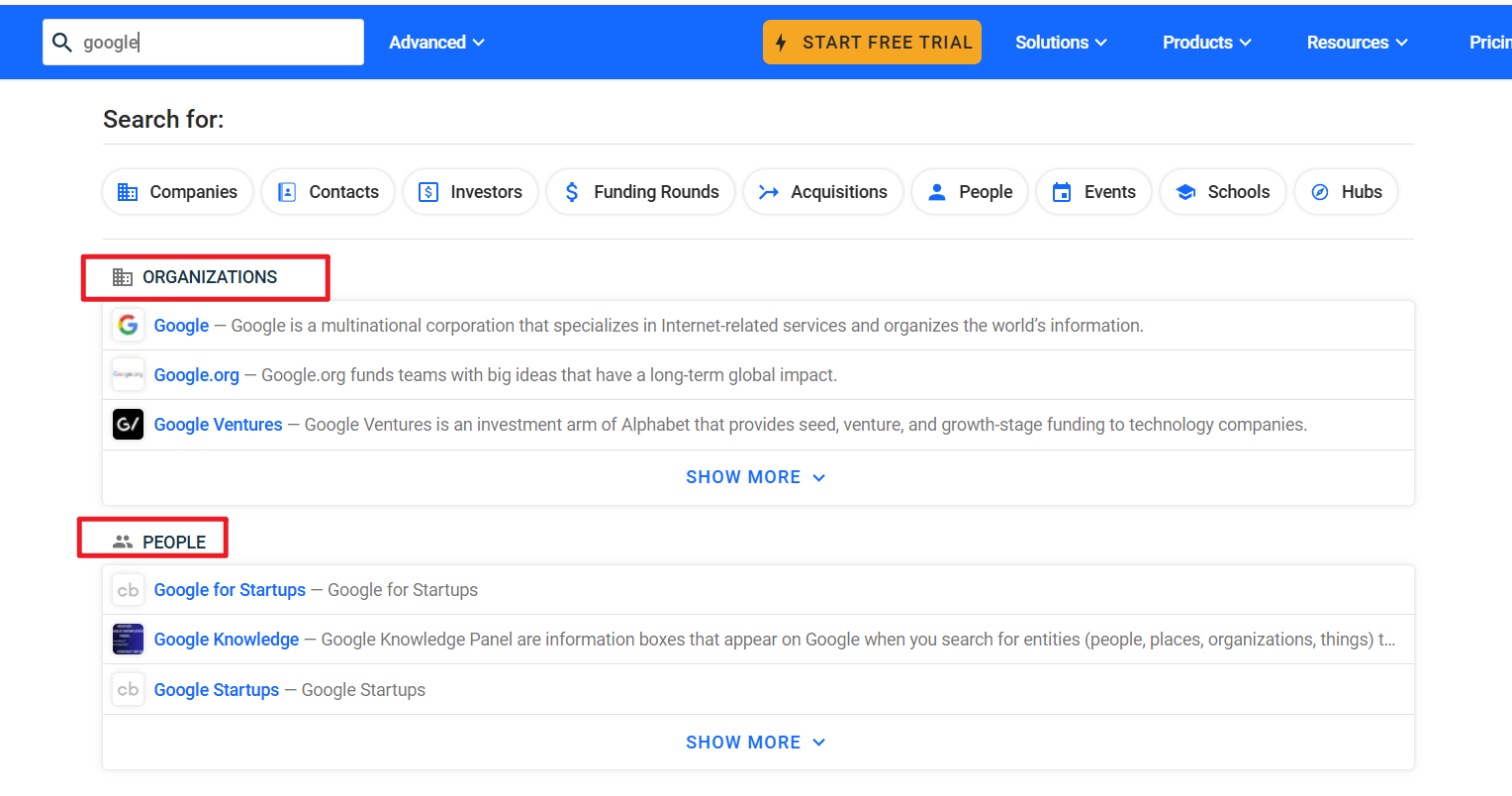Choose the Acquisitions filter chip

pos(823,192)
